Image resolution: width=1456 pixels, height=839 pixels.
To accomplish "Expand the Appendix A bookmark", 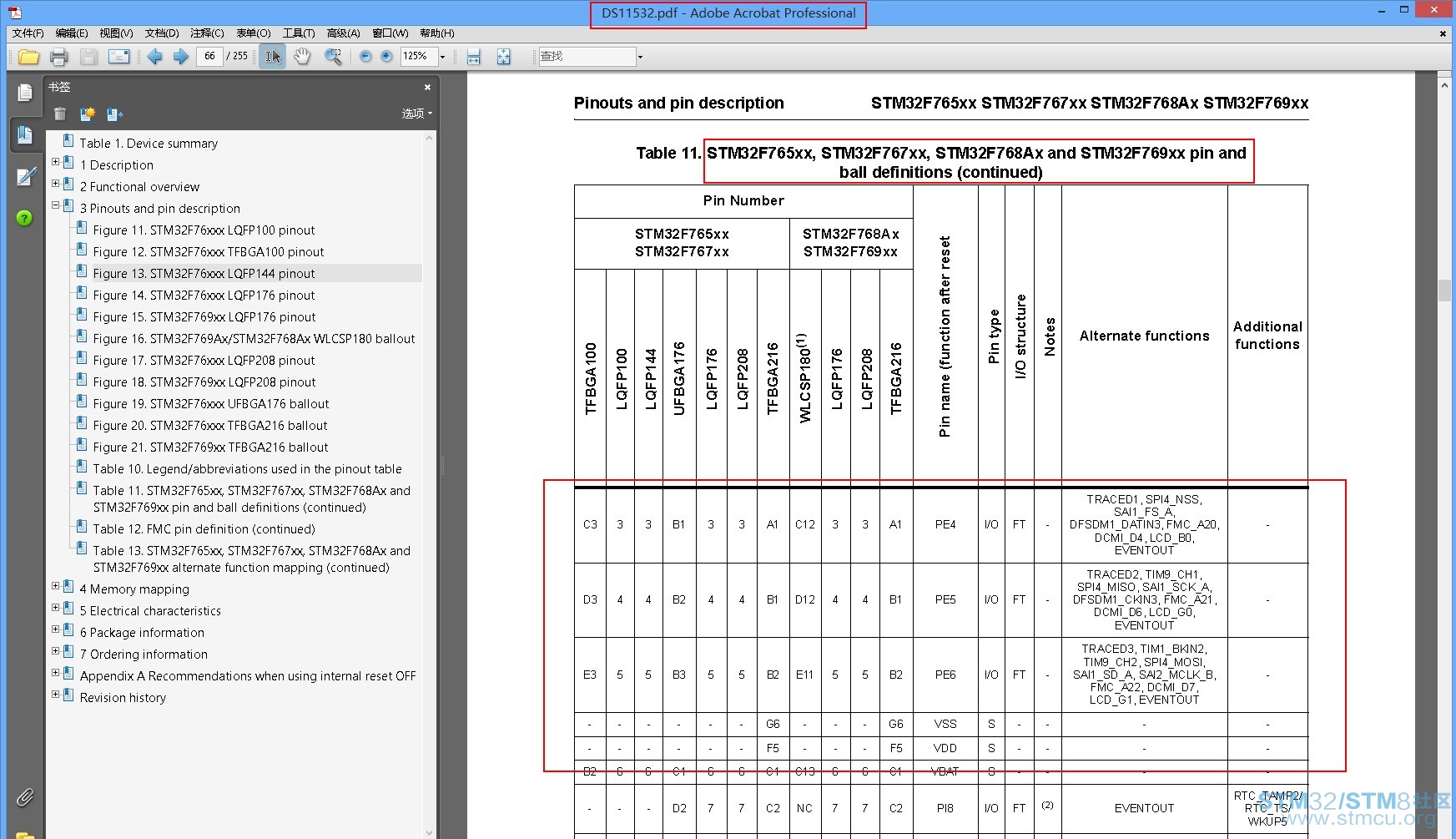I will [56, 673].
